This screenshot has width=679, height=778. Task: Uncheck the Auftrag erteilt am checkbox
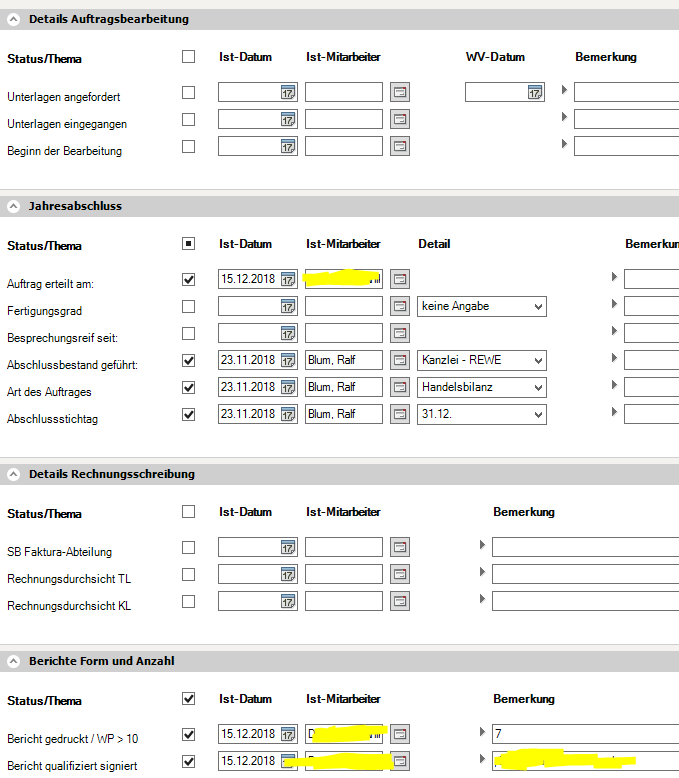[189, 280]
